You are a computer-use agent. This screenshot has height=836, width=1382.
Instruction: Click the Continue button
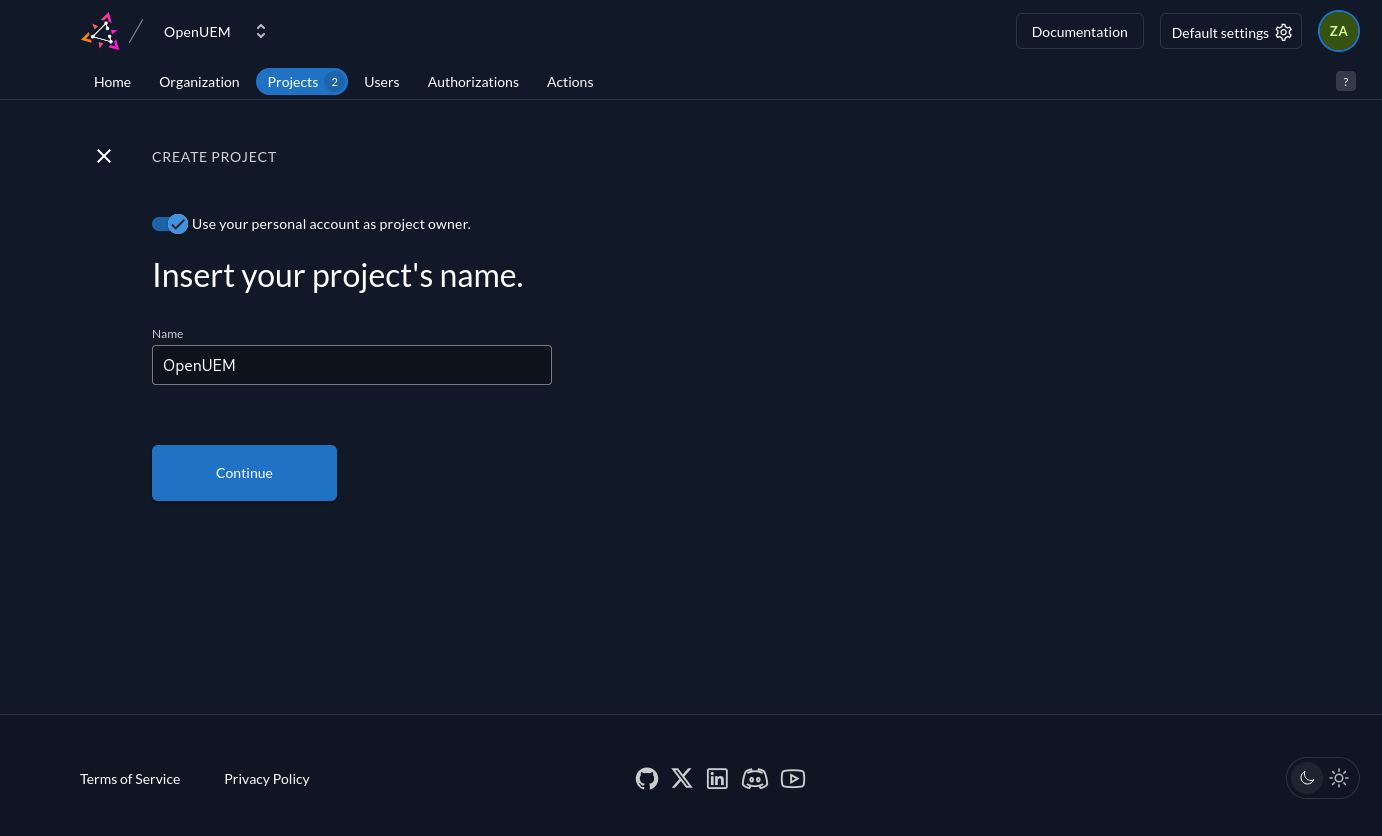[244, 472]
